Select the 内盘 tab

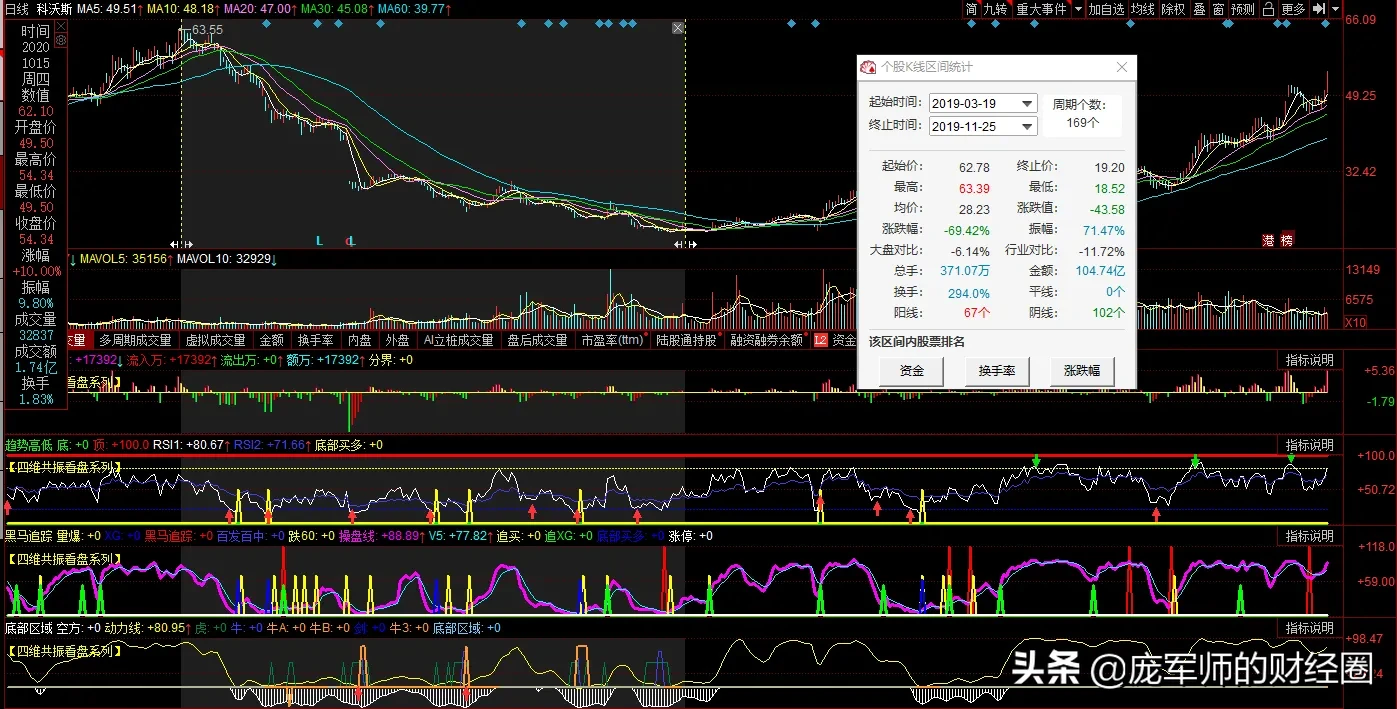359,340
